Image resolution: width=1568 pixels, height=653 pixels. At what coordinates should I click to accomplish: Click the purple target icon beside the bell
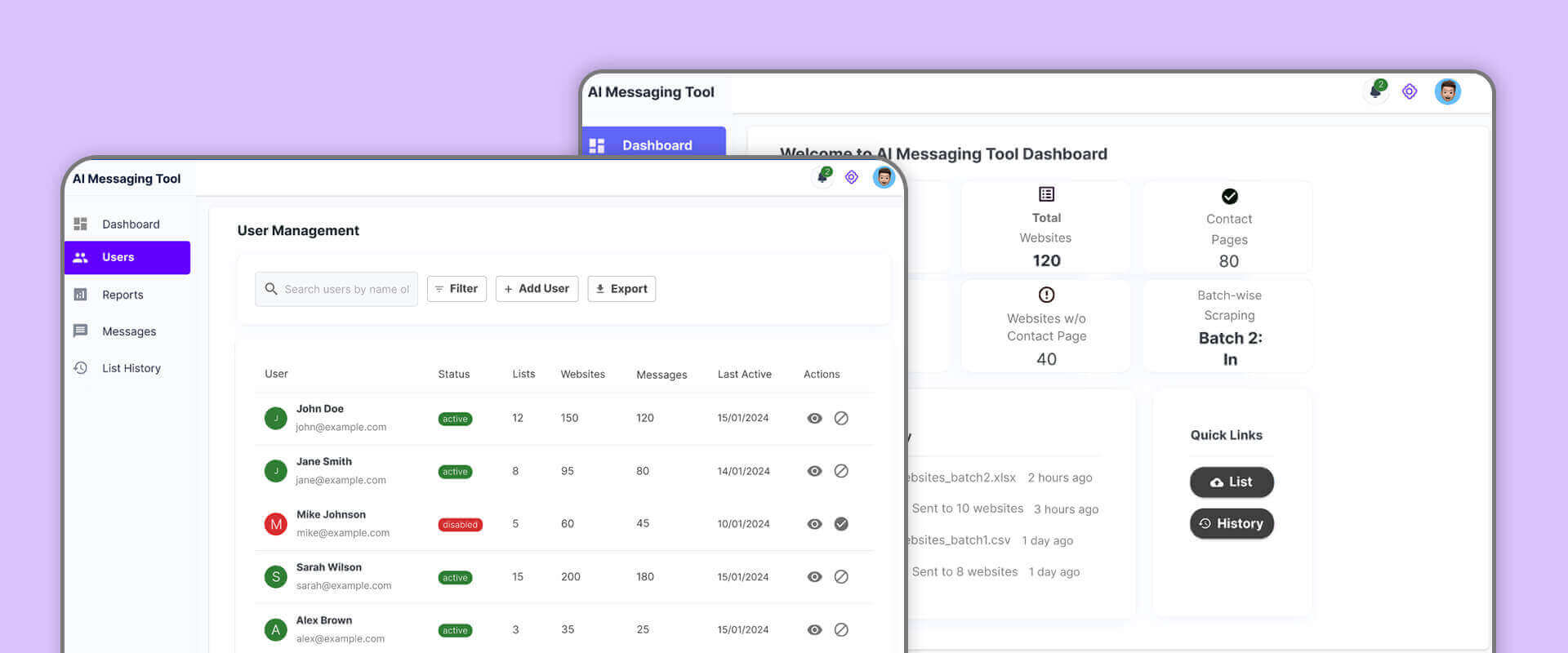pyautogui.click(x=851, y=177)
